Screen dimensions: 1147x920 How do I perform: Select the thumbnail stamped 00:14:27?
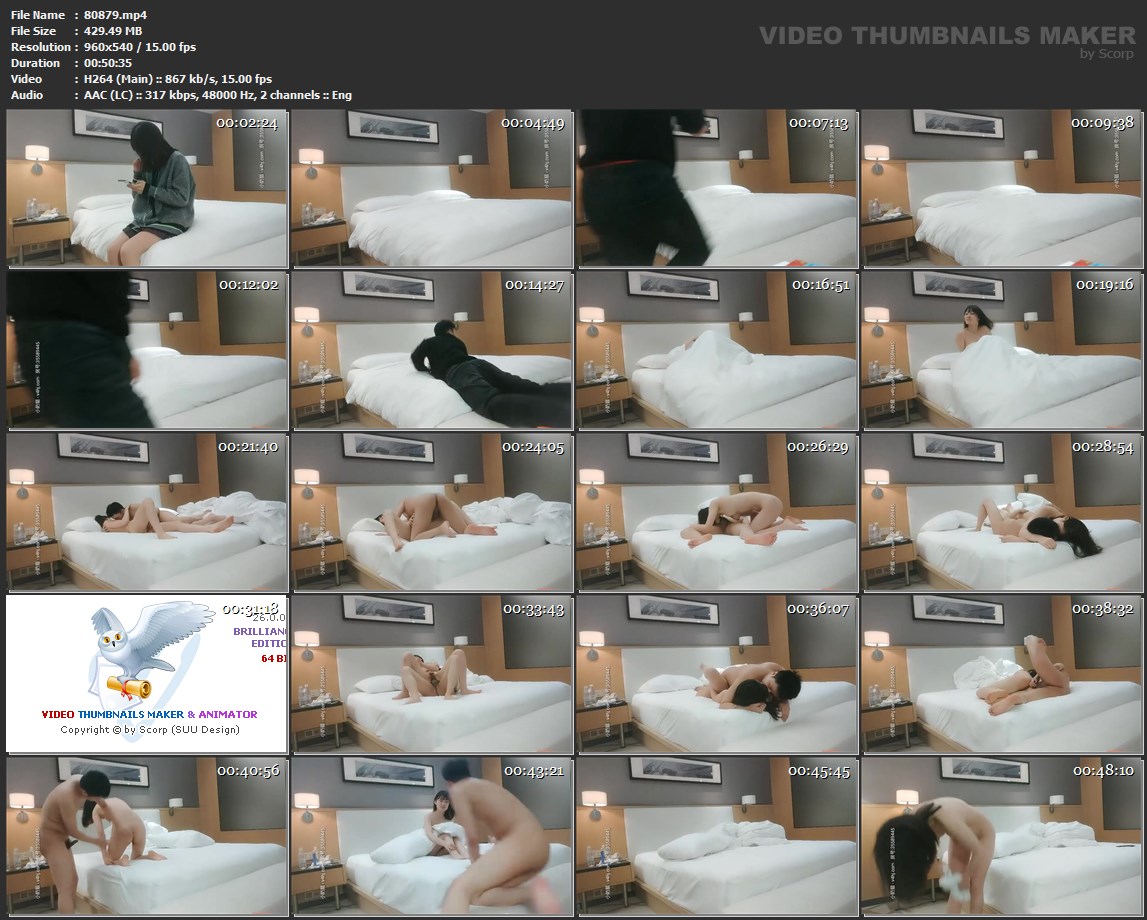432,350
